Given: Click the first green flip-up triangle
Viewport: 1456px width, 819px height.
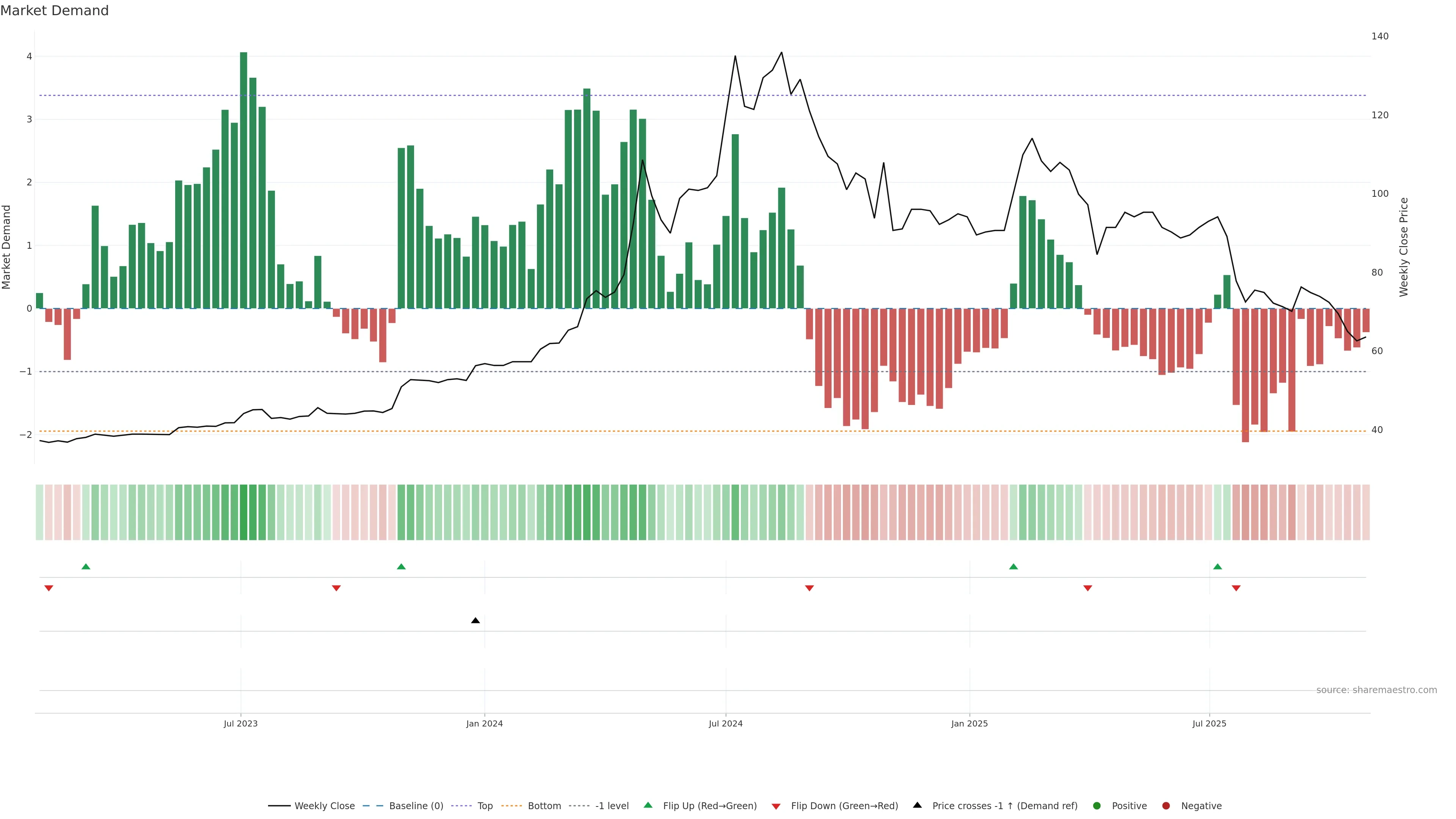Looking at the screenshot, I should click(x=86, y=566).
